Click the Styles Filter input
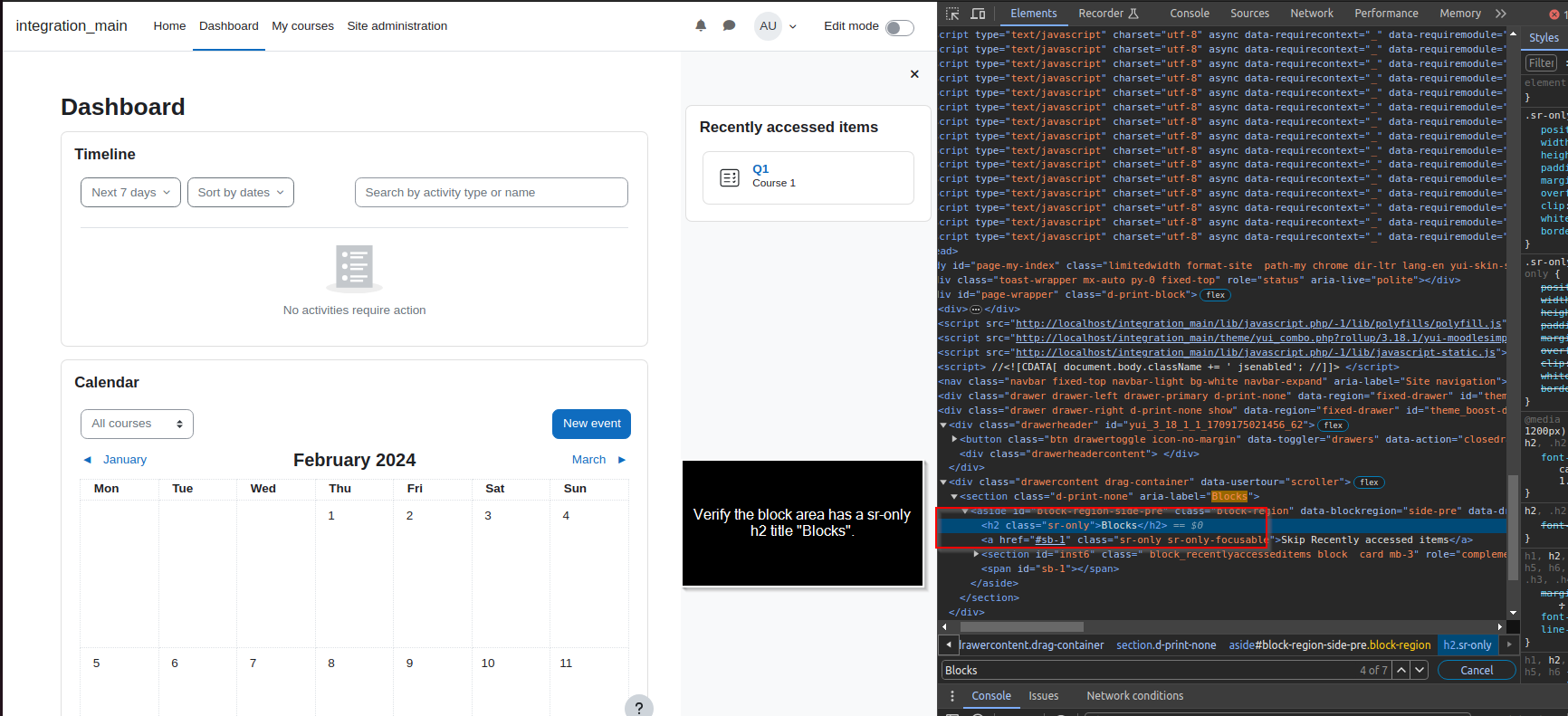This screenshot has height=716, width=1568. tap(1541, 63)
